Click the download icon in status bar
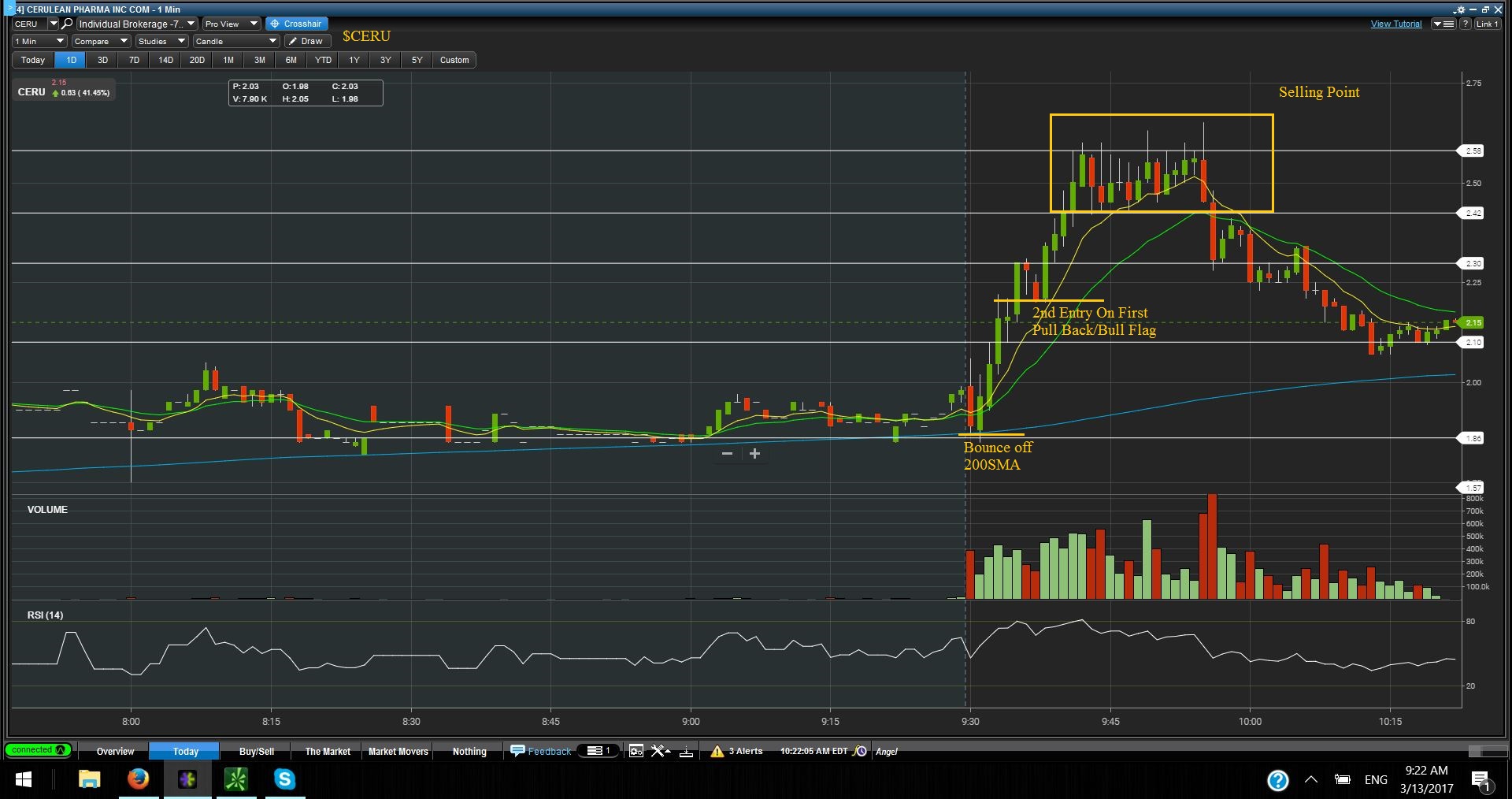The height and width of the screenshot is (799, 1512). (x=686, y=751)
